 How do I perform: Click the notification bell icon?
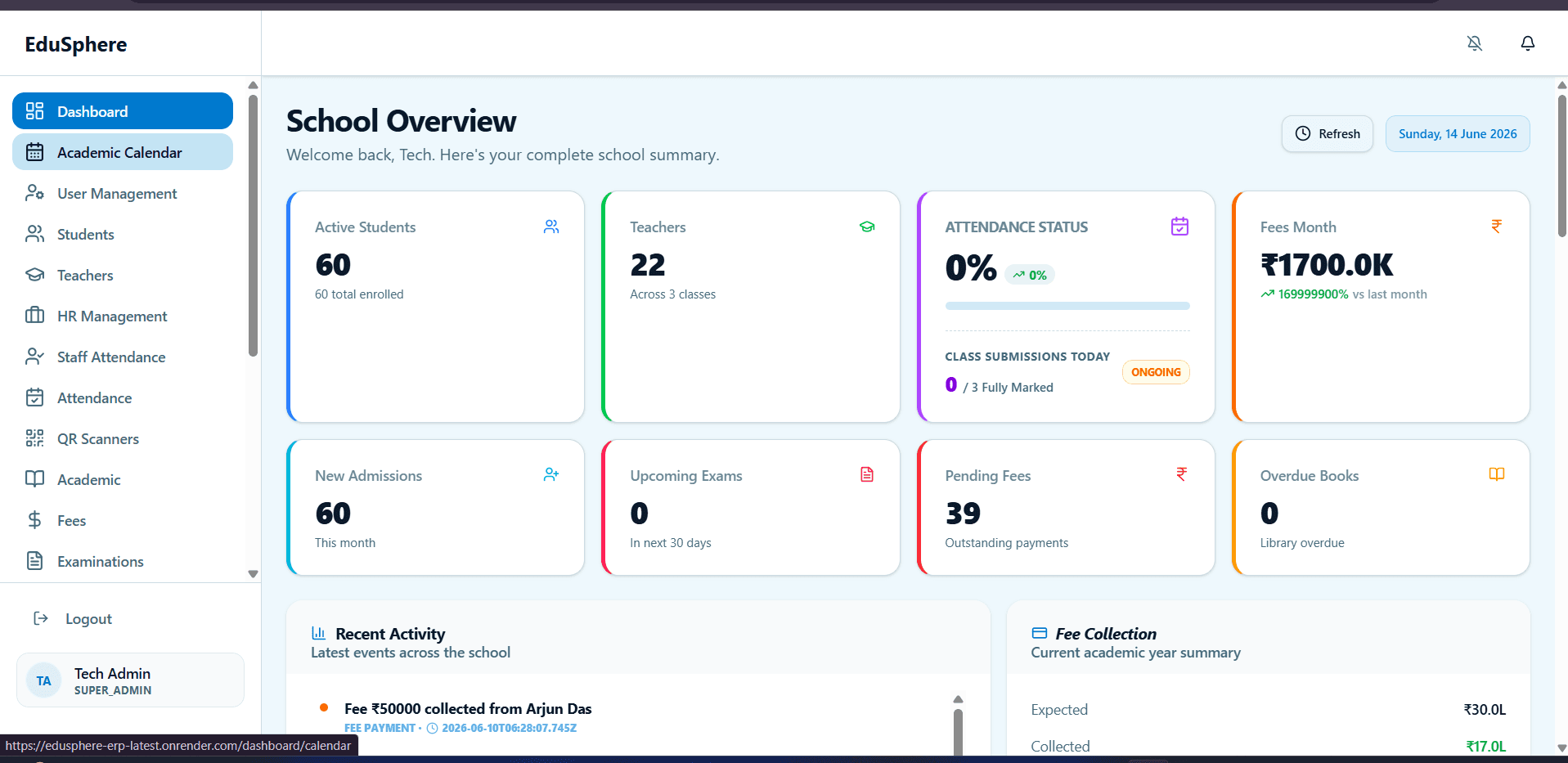[x=1527, y=43]
